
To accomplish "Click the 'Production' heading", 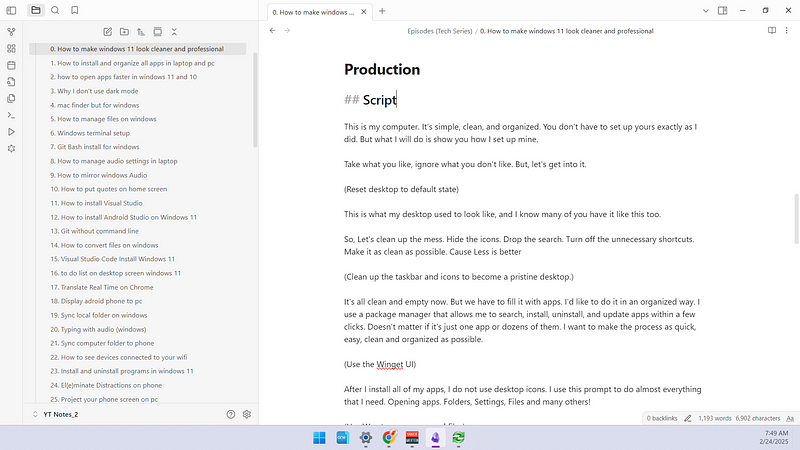I will [382, 69].
